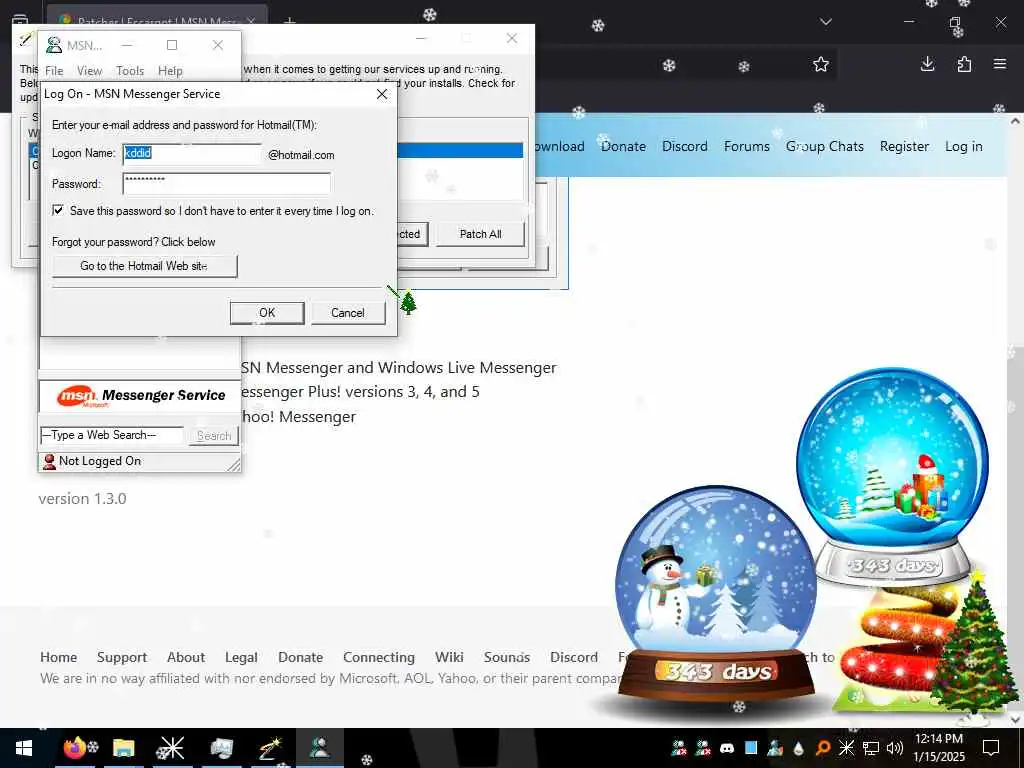Open the File menu in MSN
Screen dimensions: 1024x768
tap(54, 71)
